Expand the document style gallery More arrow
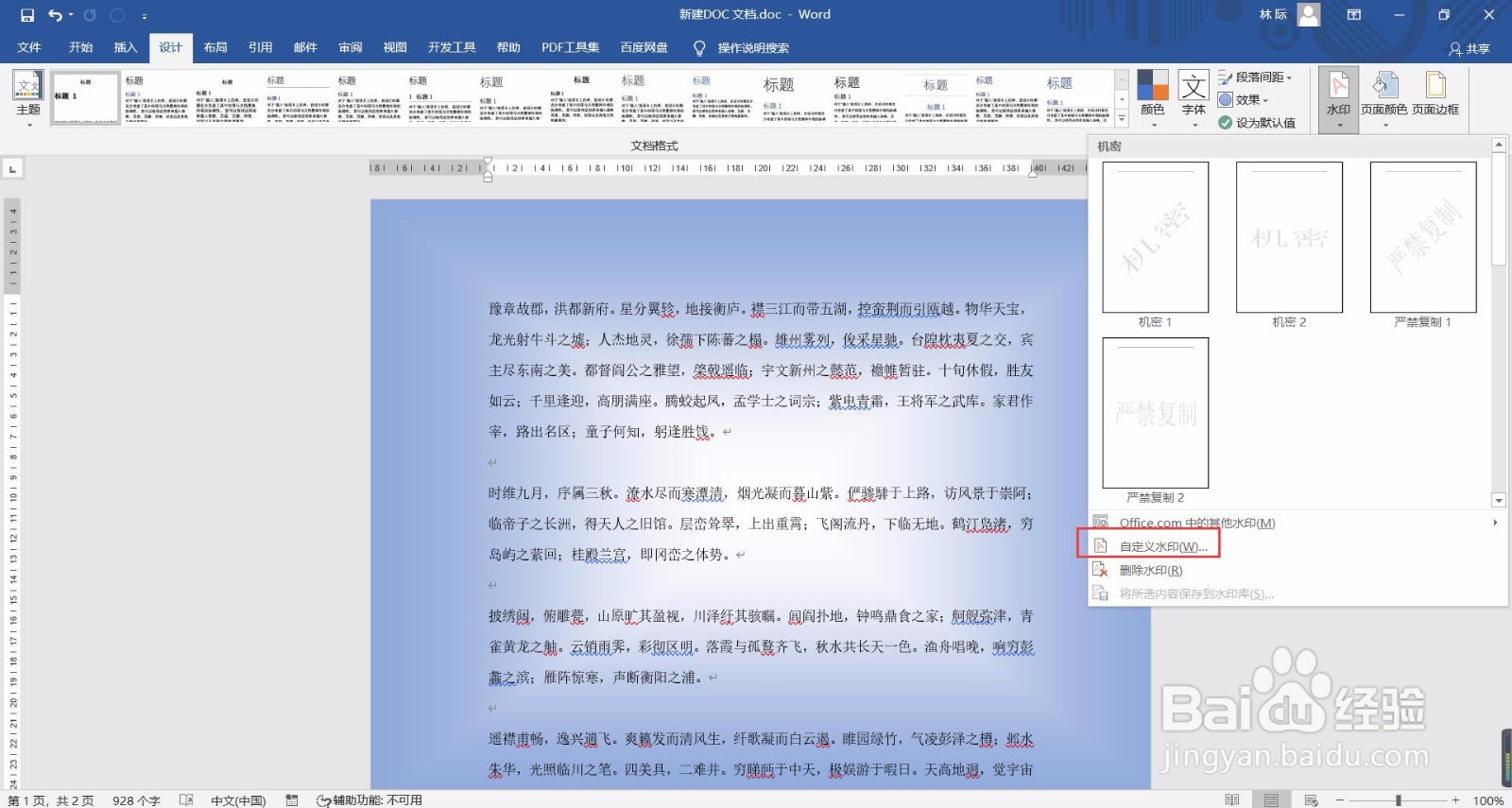Image resolution: width=1512 pixels, height=808 pixels. (1122, 119)
